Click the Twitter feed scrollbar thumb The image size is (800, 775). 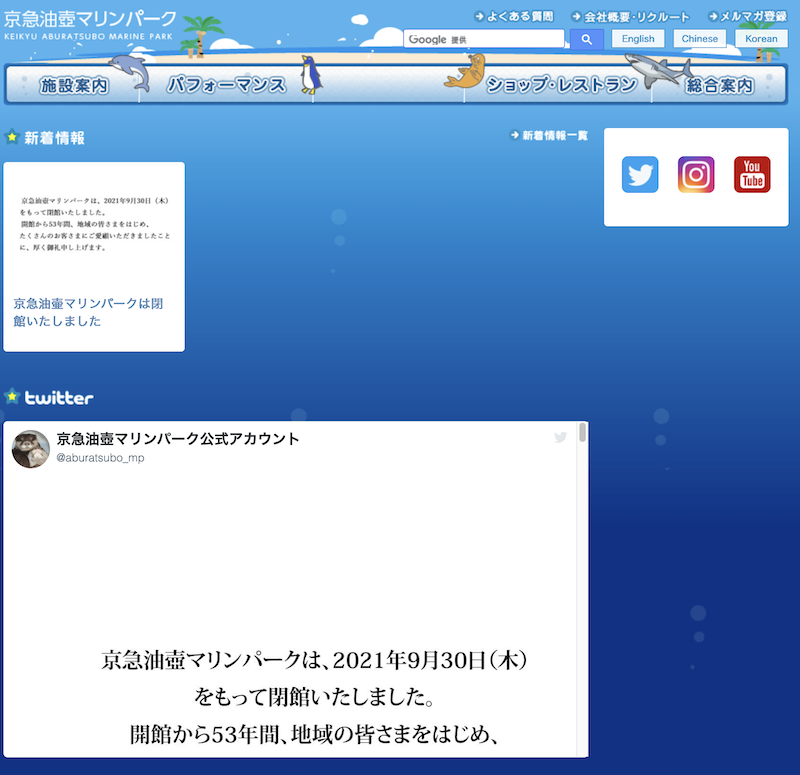pyautogui.click(x=582, y=433)
